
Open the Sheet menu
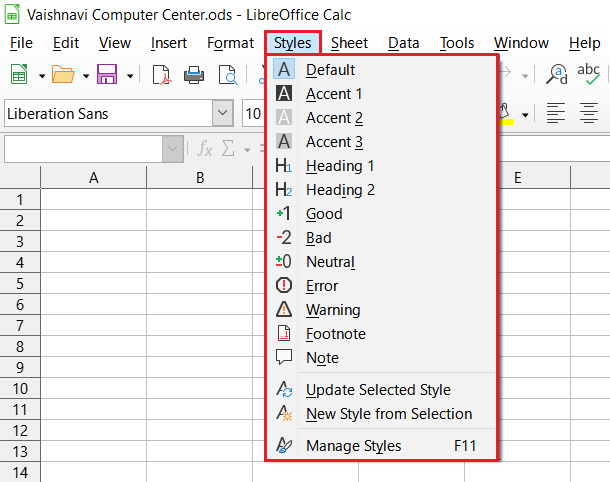click(x=349, y=43)
